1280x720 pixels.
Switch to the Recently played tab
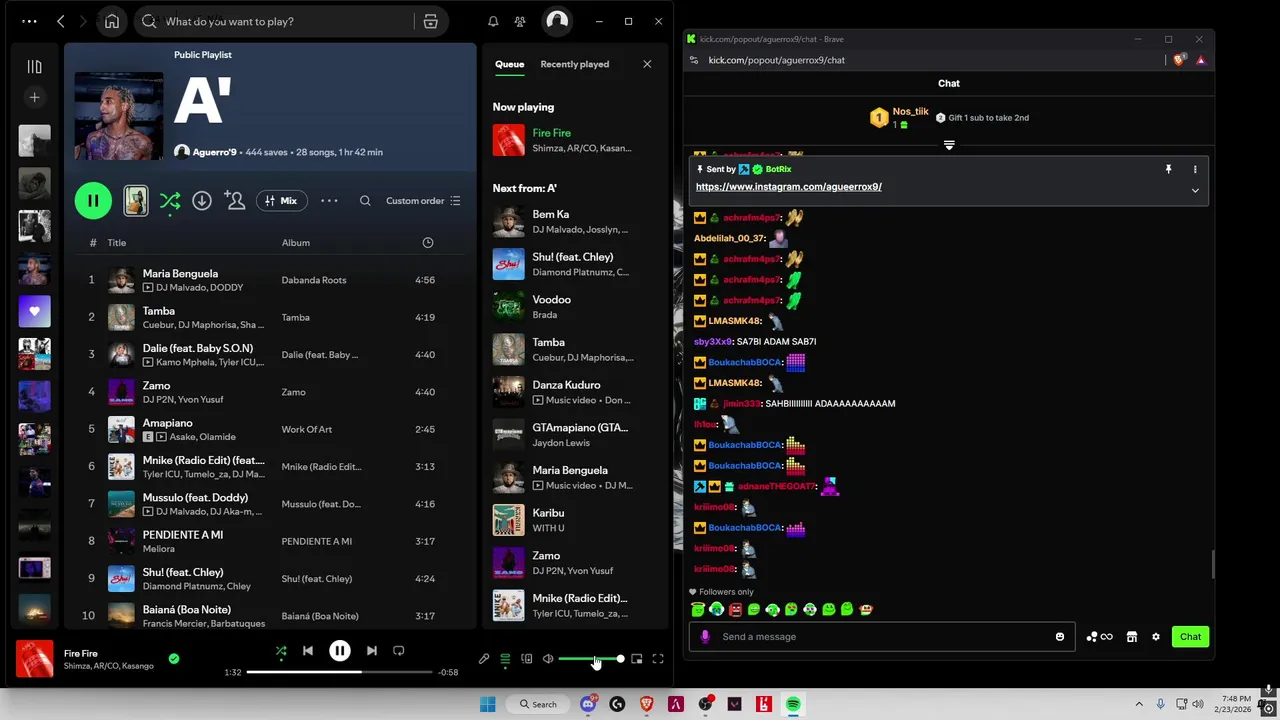(x=574, y=64)
